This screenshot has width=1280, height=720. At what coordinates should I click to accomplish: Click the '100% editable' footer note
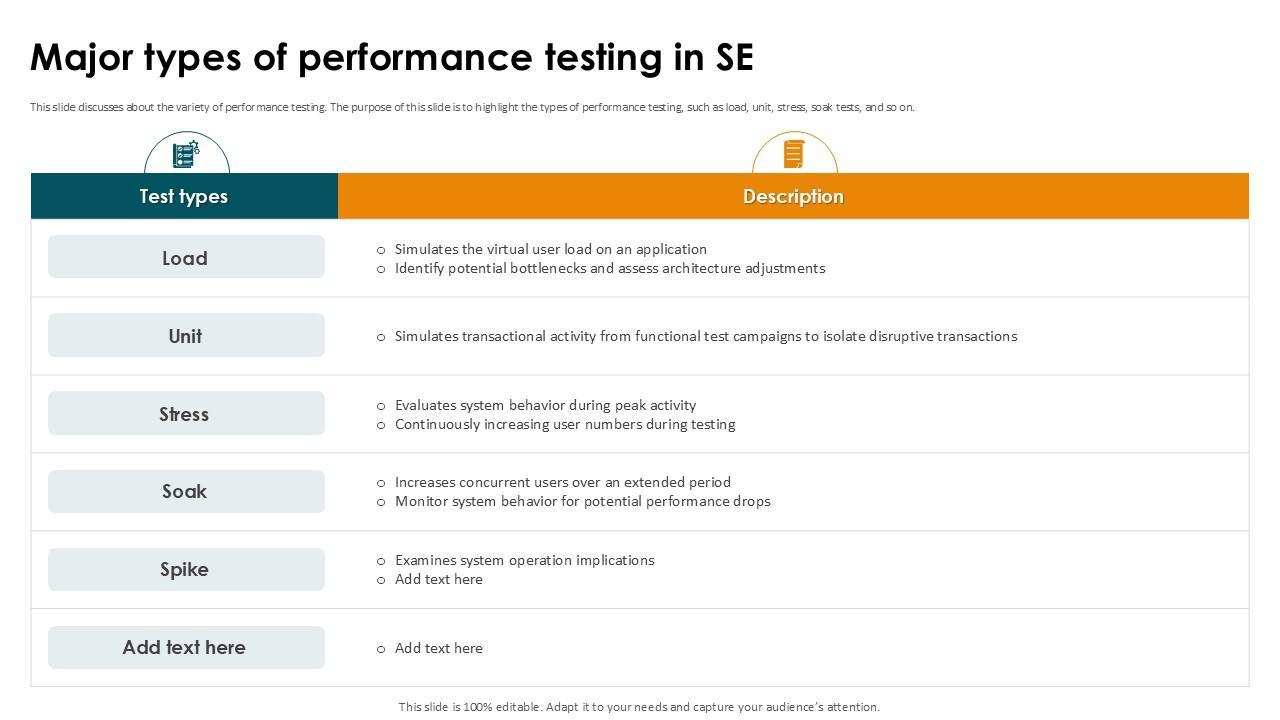coord(639,707)
